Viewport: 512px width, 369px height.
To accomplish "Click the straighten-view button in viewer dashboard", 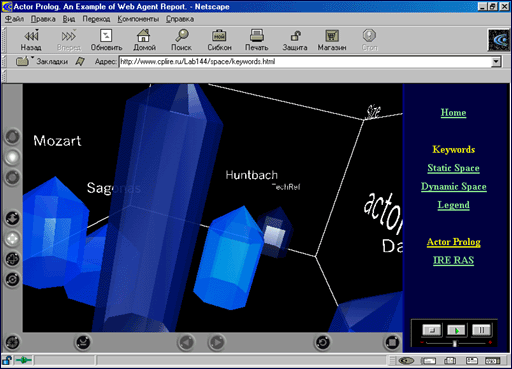I will pos(83,342).
